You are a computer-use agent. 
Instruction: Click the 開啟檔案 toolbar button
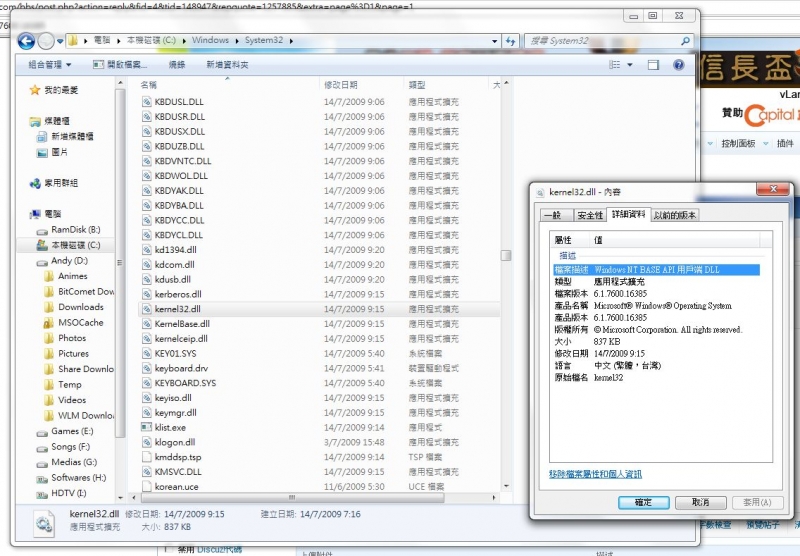(120, 65)
